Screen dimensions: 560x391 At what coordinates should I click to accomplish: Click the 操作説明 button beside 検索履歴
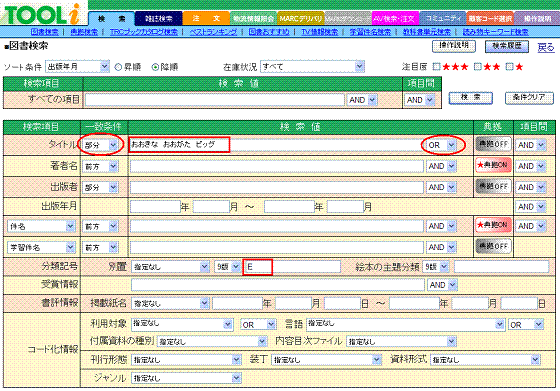454,46
